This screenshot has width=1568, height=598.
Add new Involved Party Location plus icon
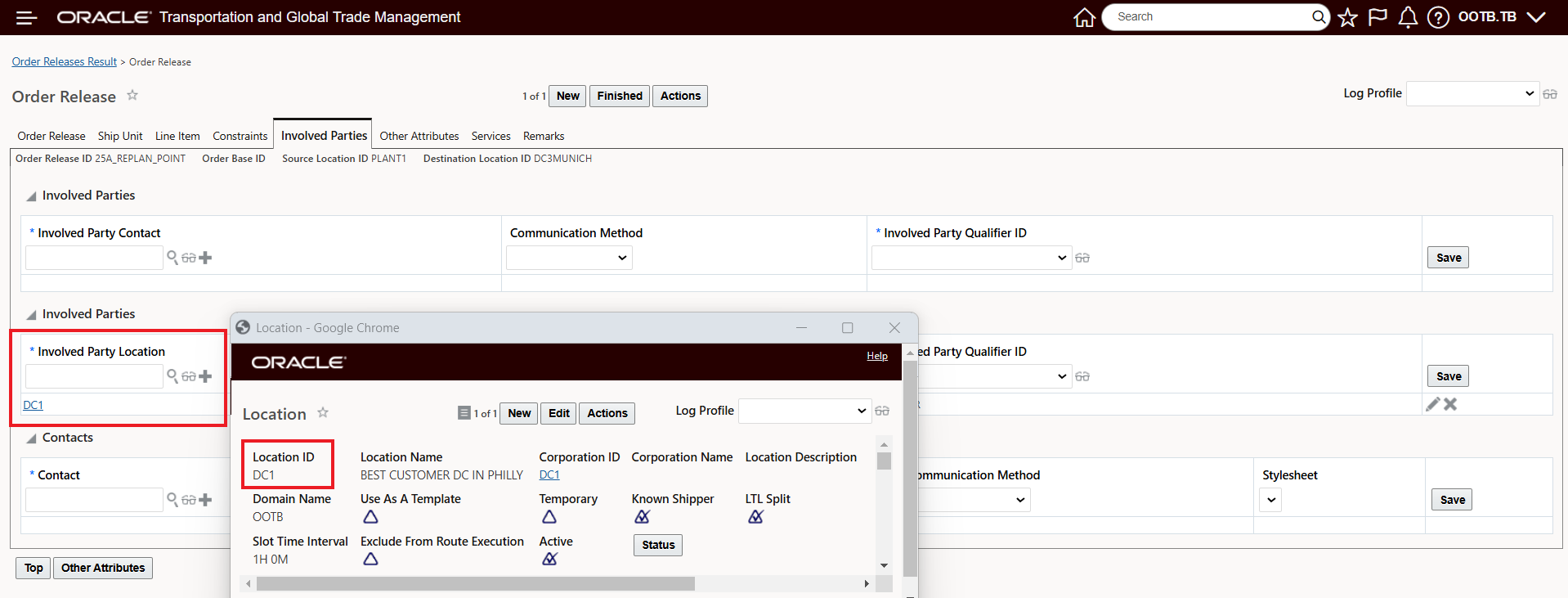click(x=205, y=376)
